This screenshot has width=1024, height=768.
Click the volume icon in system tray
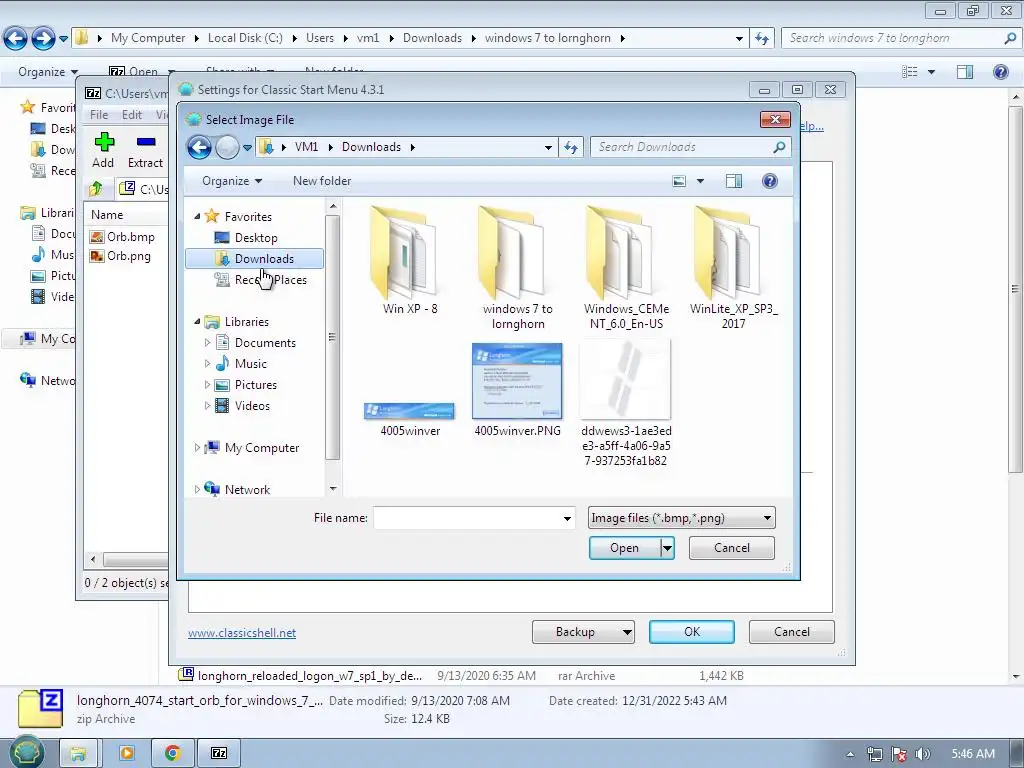(923, 754)
